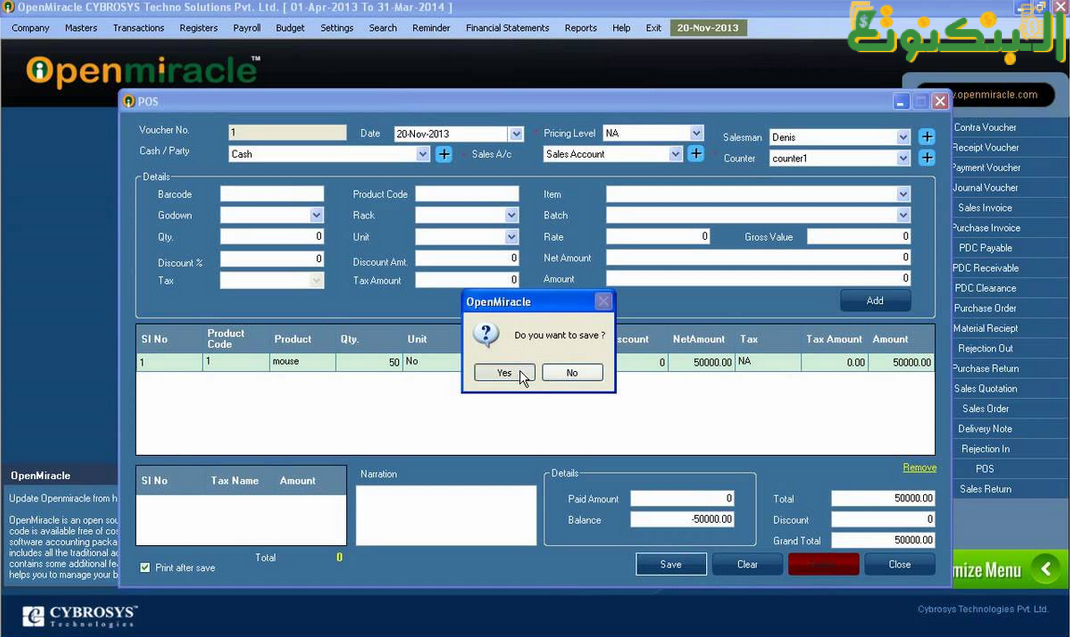Screen dimensions: 1070x637
Task: Click No in the save dialog
Action: coord(572,373)
